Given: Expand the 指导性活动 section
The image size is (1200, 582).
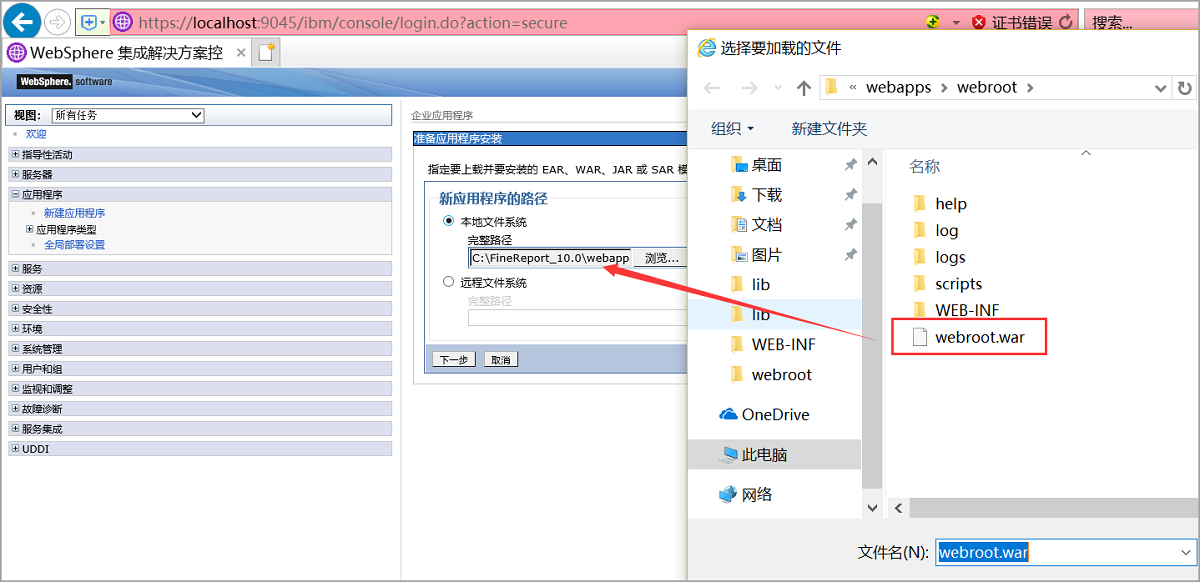Looking at the screenshot, I should [x=14, y=155].
